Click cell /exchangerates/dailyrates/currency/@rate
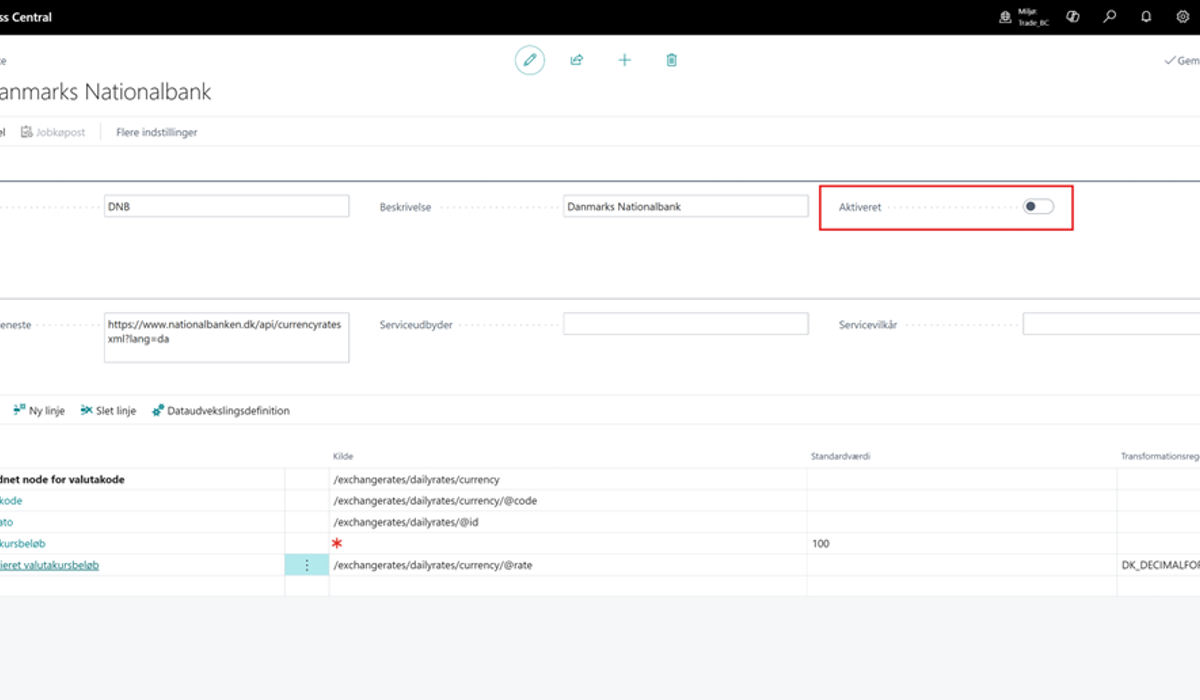 [x=568, y=565]
